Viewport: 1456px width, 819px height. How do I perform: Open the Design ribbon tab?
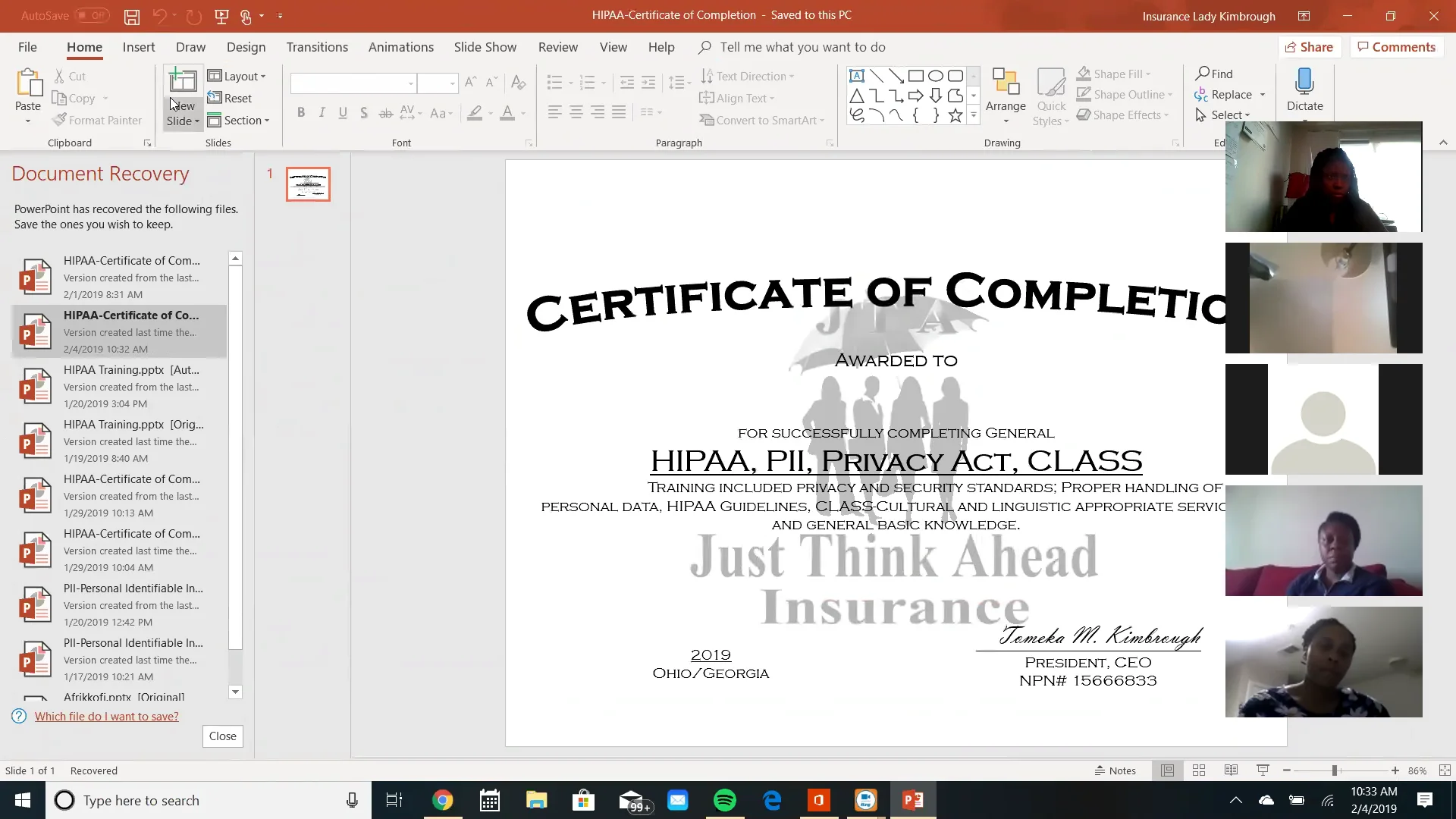(246, 47)
